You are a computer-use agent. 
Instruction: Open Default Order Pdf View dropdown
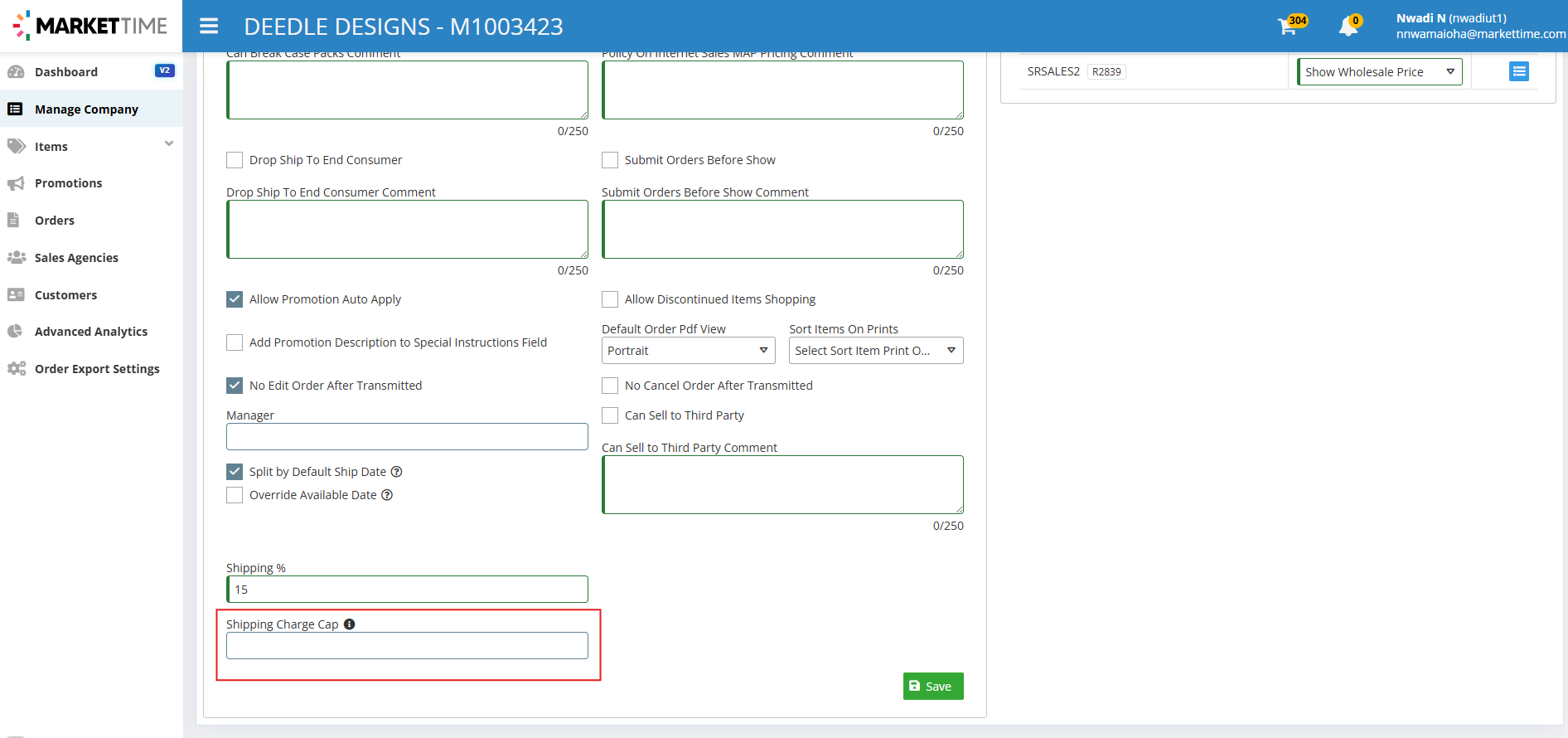(x=688, y=351)
